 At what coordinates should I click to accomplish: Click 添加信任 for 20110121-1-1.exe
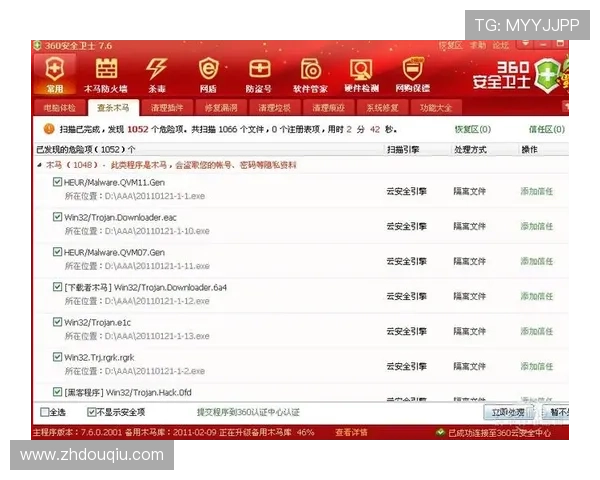(536, 191)
